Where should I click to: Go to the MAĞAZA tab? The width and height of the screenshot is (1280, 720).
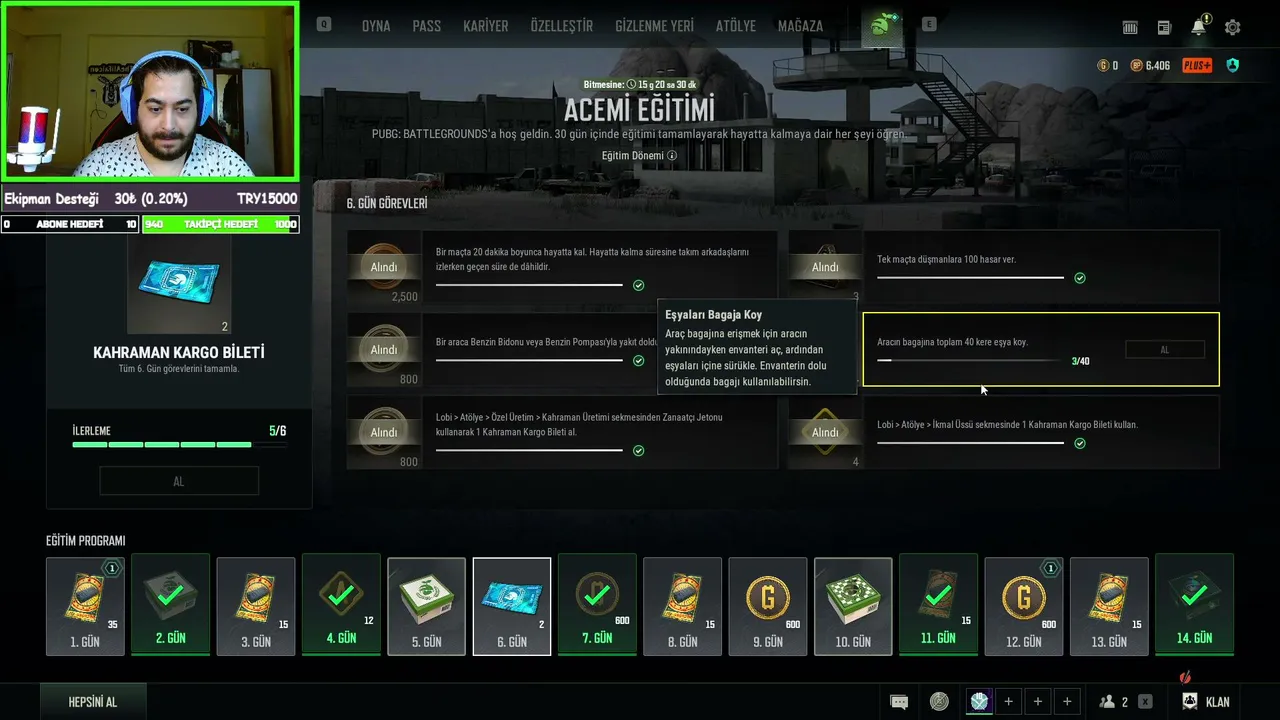[x=801, y=26]
